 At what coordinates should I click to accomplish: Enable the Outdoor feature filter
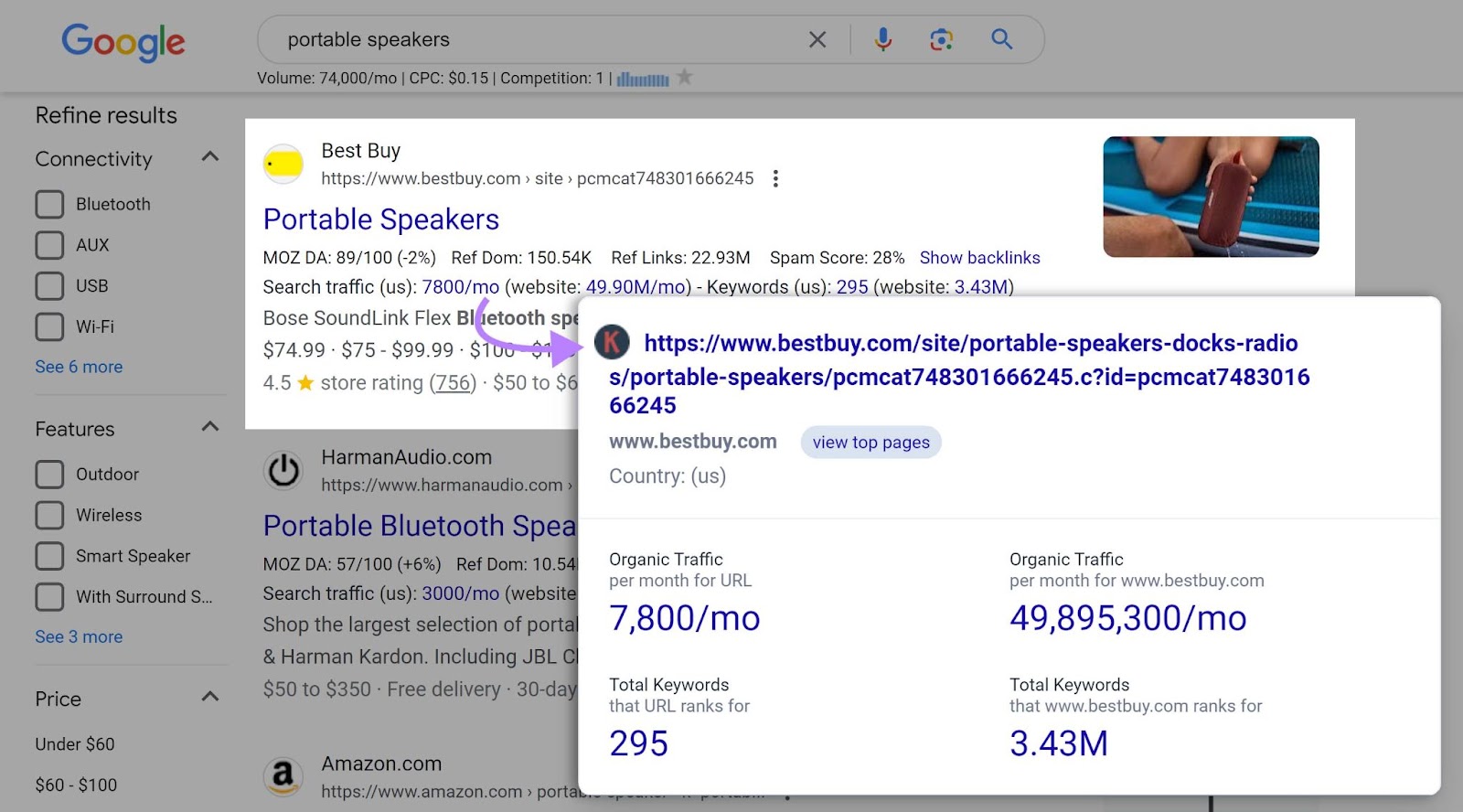(x=49, y=474)
